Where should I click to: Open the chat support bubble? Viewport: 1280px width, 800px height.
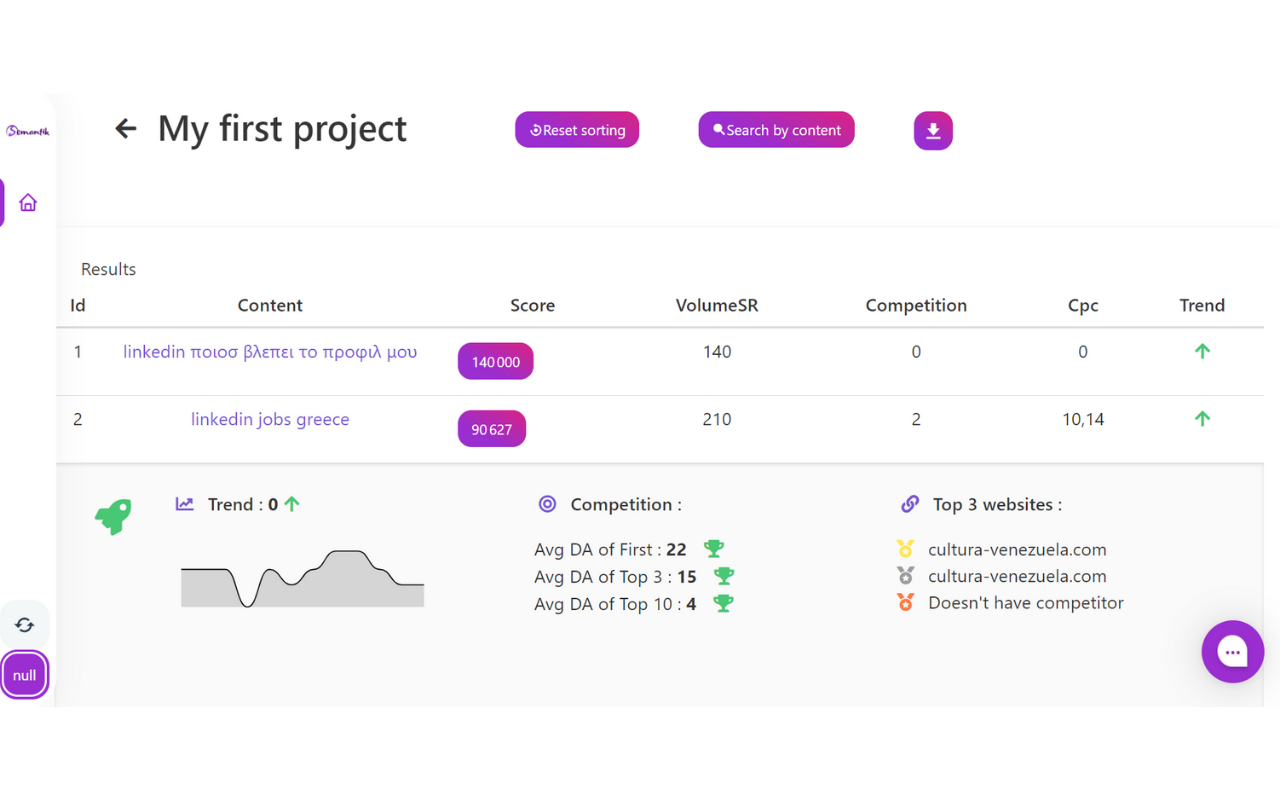pyautogui.click(x=1232, y=652)
